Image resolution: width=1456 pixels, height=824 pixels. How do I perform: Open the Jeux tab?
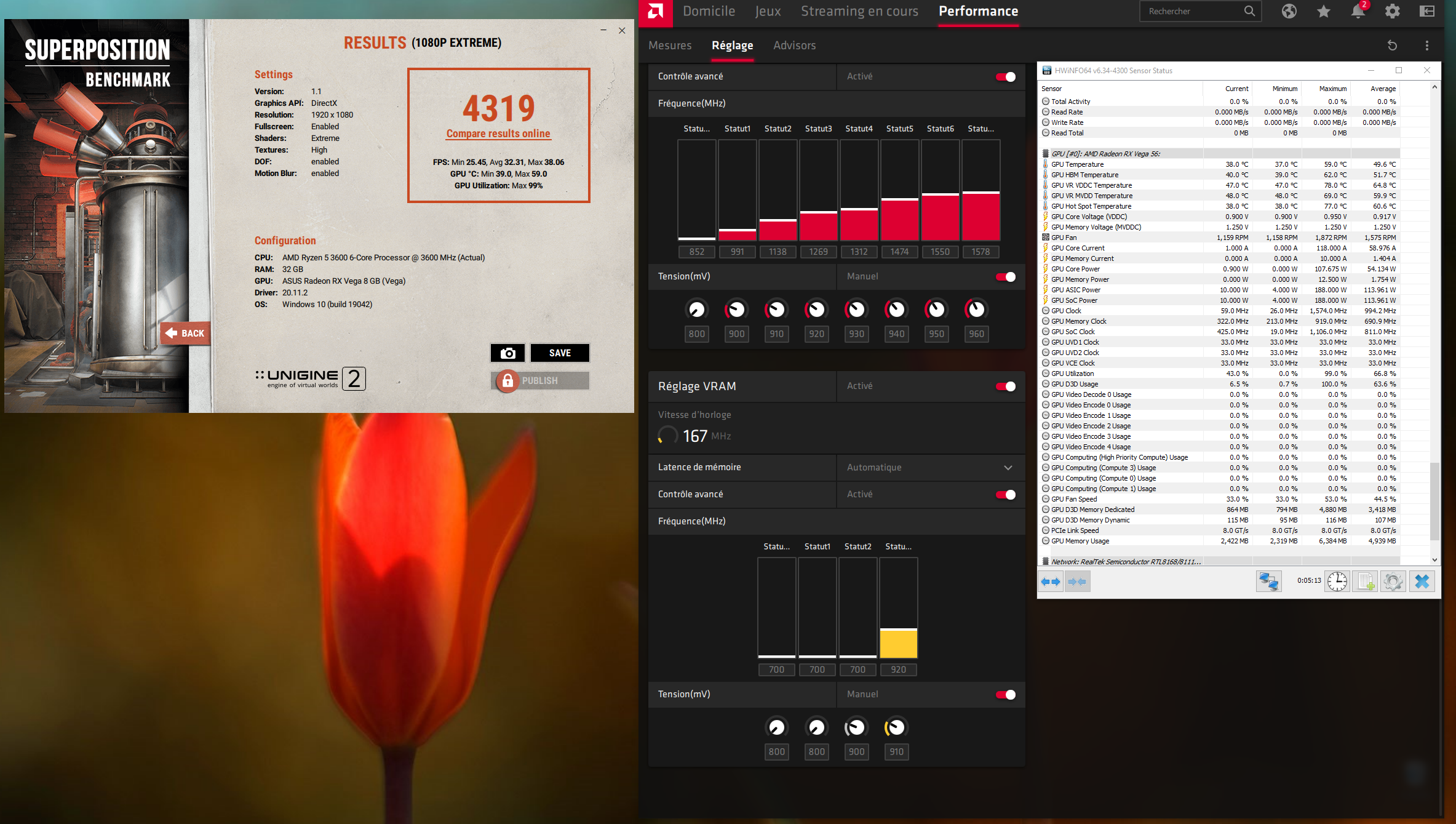tap(768, 12)
